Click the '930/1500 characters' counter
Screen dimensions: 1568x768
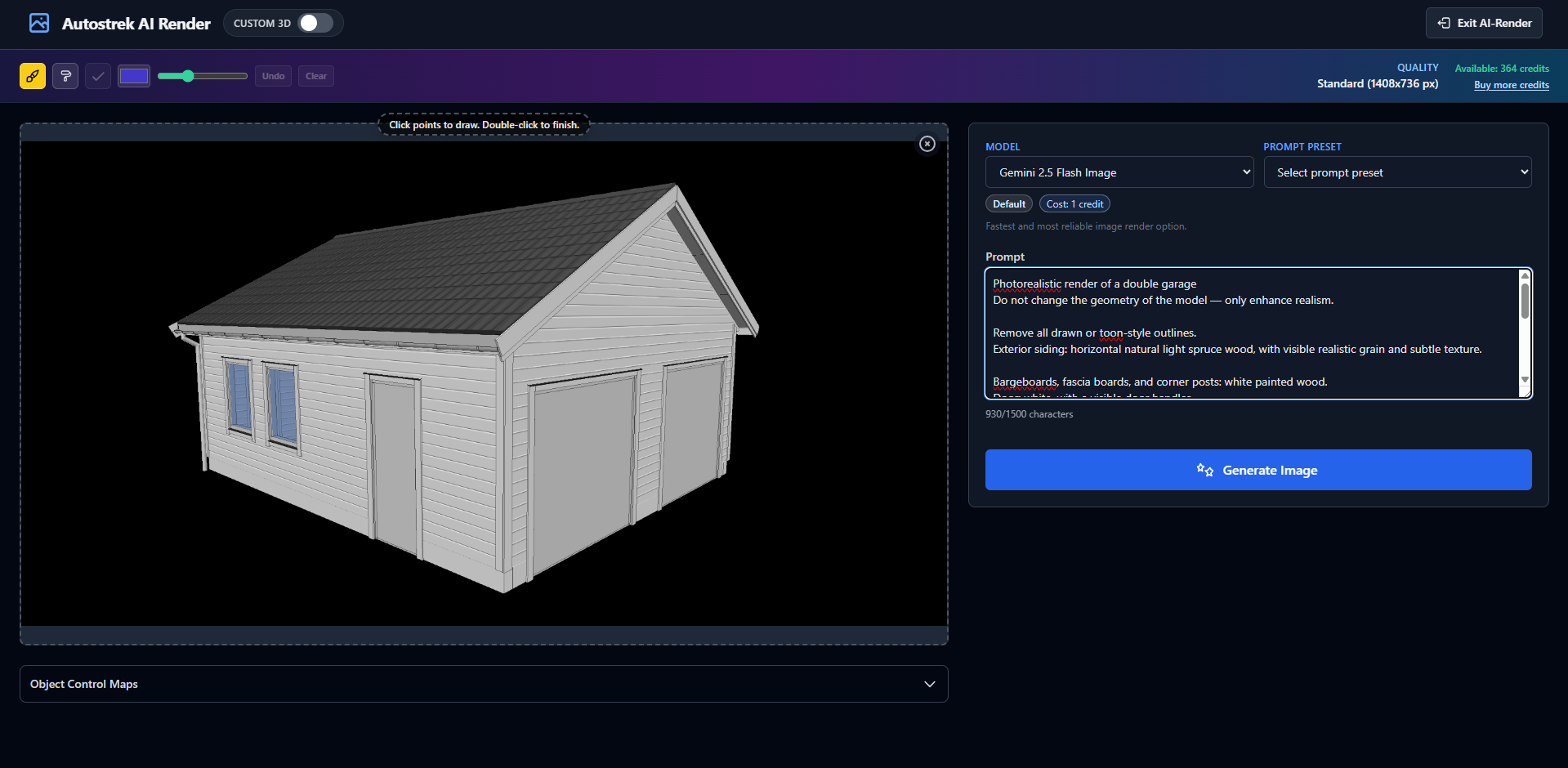point(1030,414)
